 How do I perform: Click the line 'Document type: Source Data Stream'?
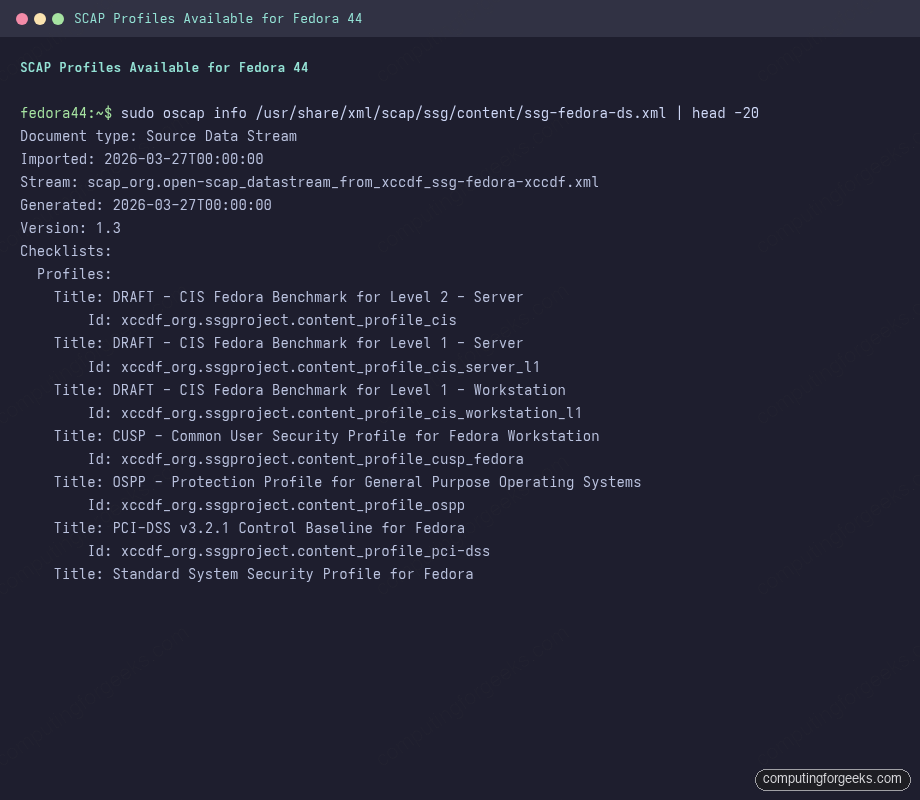coord(158,136)
